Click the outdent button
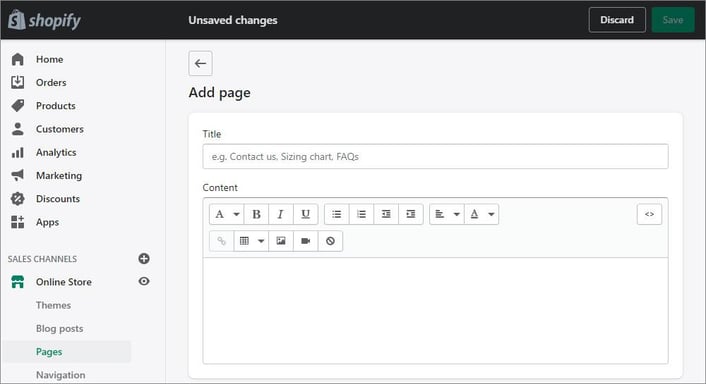This screenshot has height=384, width=706. pyautogui.click(x=386, y=214)
